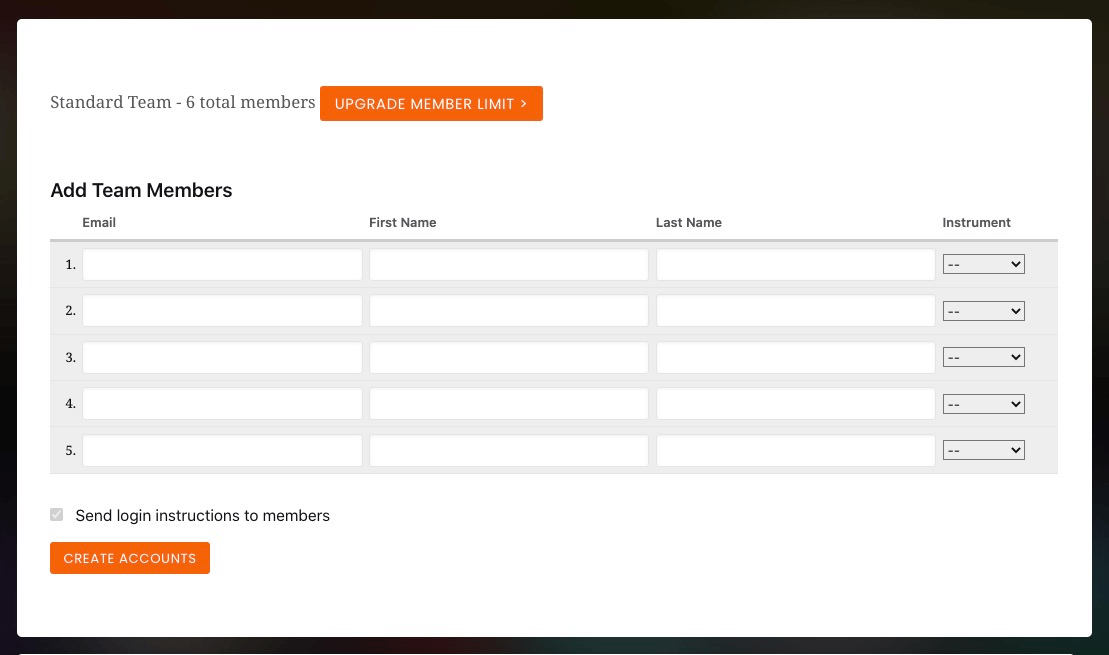Toggle Send login instructions to members checkbox
The width and height of the screenshot is (1109, 655).
tap(57, 515)
